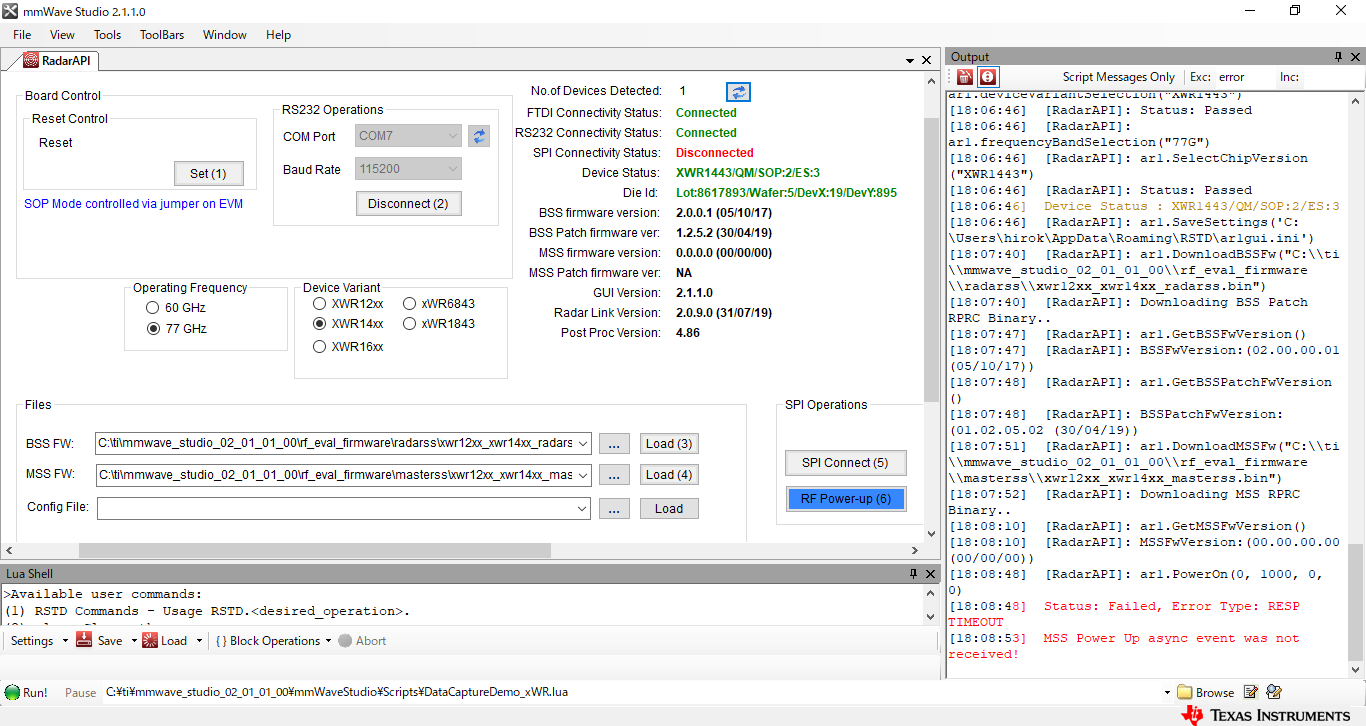Expand the Config File dropdown

[583, 509]
